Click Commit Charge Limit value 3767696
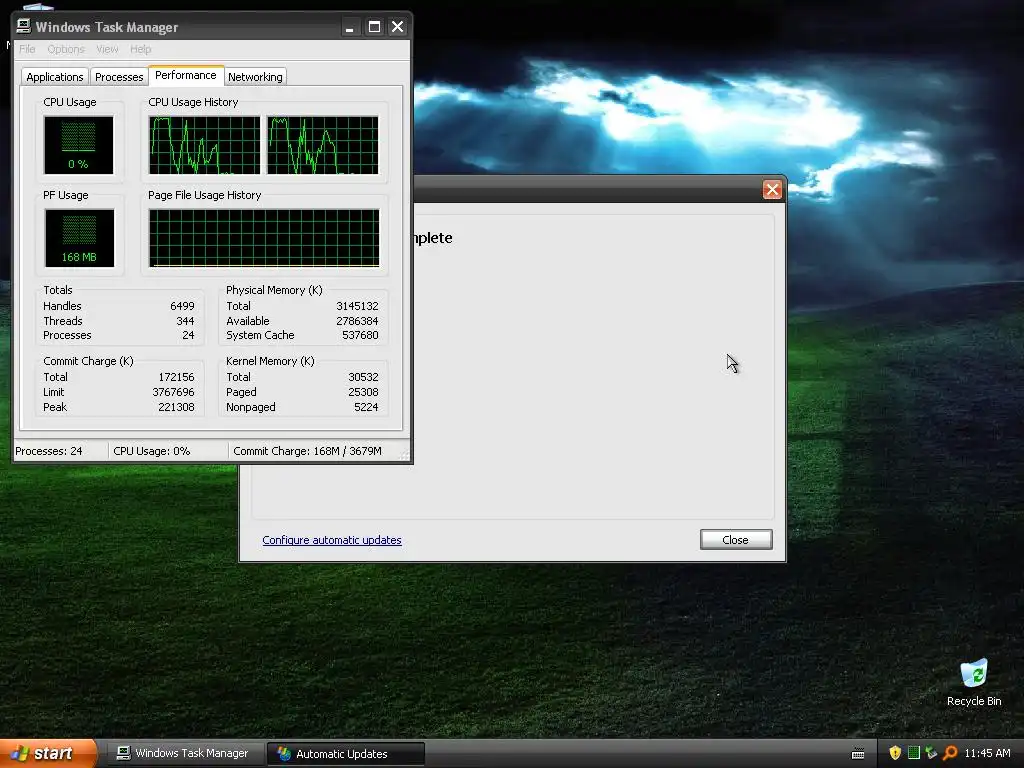The height and width of the screenshot is (768, 1024). tap(173, 392)
